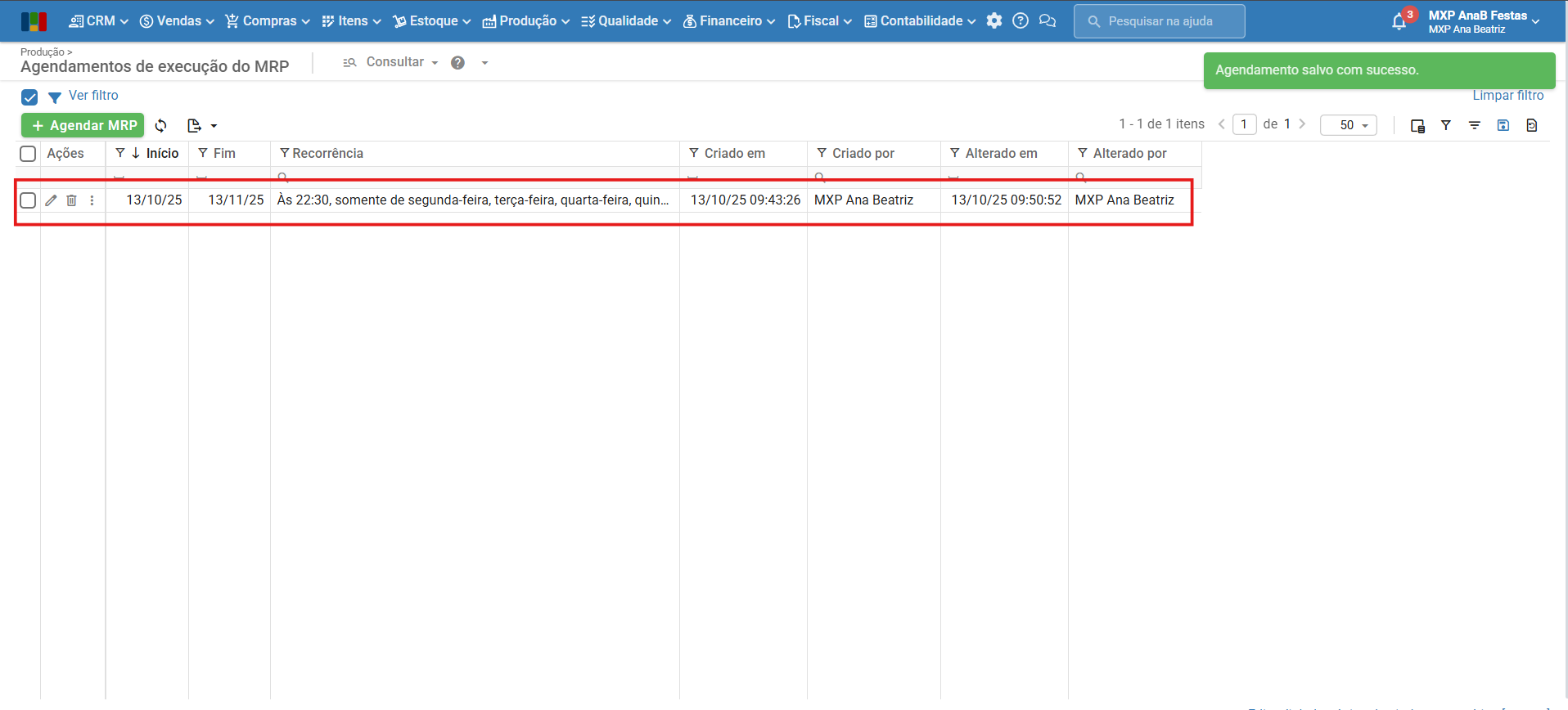Click MXP Ana Beatriz in Alterado por column

coord(1124,200)
